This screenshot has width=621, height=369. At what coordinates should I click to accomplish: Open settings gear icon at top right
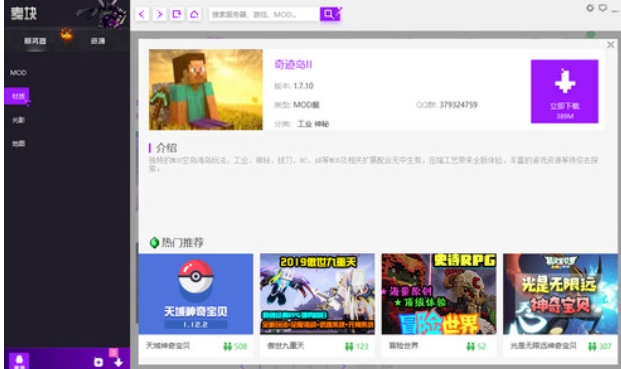pos(590,8)
